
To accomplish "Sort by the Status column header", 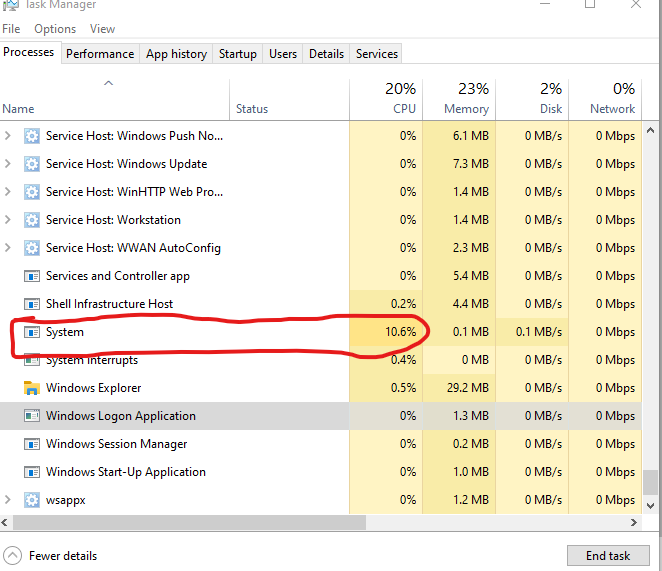I will pyautogui.click(x=290, y=100).
